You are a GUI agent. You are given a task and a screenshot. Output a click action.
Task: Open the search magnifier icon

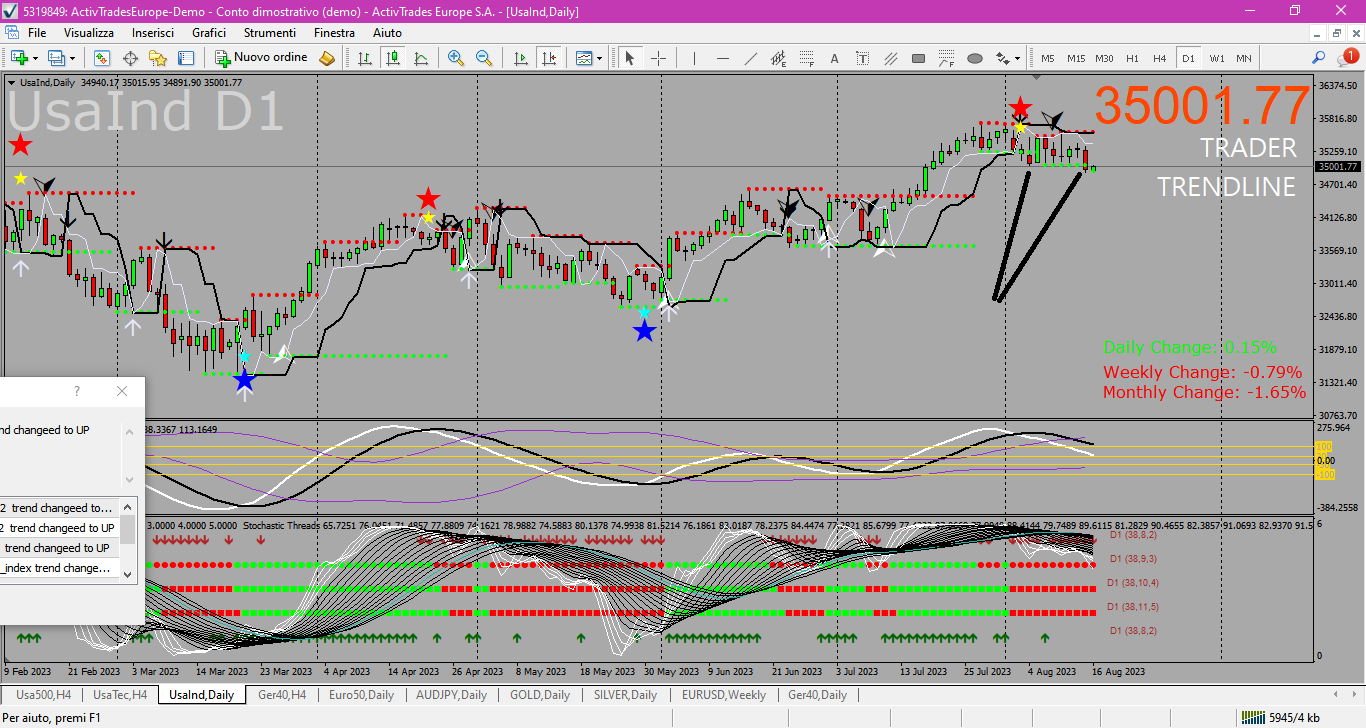click(1318, 58)
